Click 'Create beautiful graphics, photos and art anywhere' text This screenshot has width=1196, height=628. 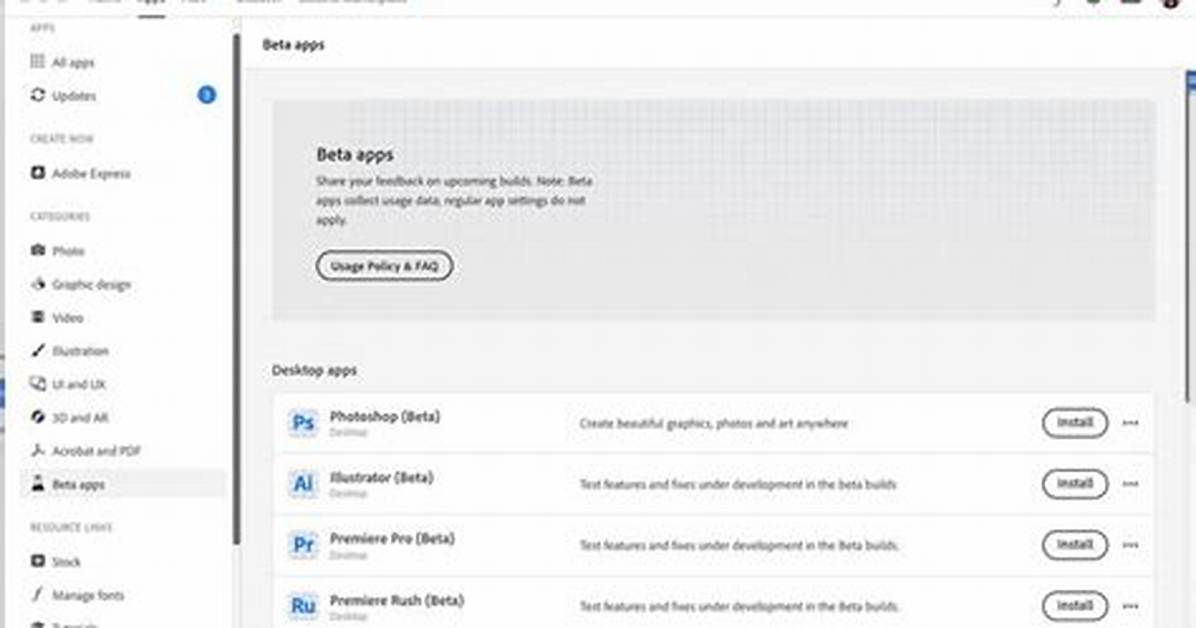point(713,423)
